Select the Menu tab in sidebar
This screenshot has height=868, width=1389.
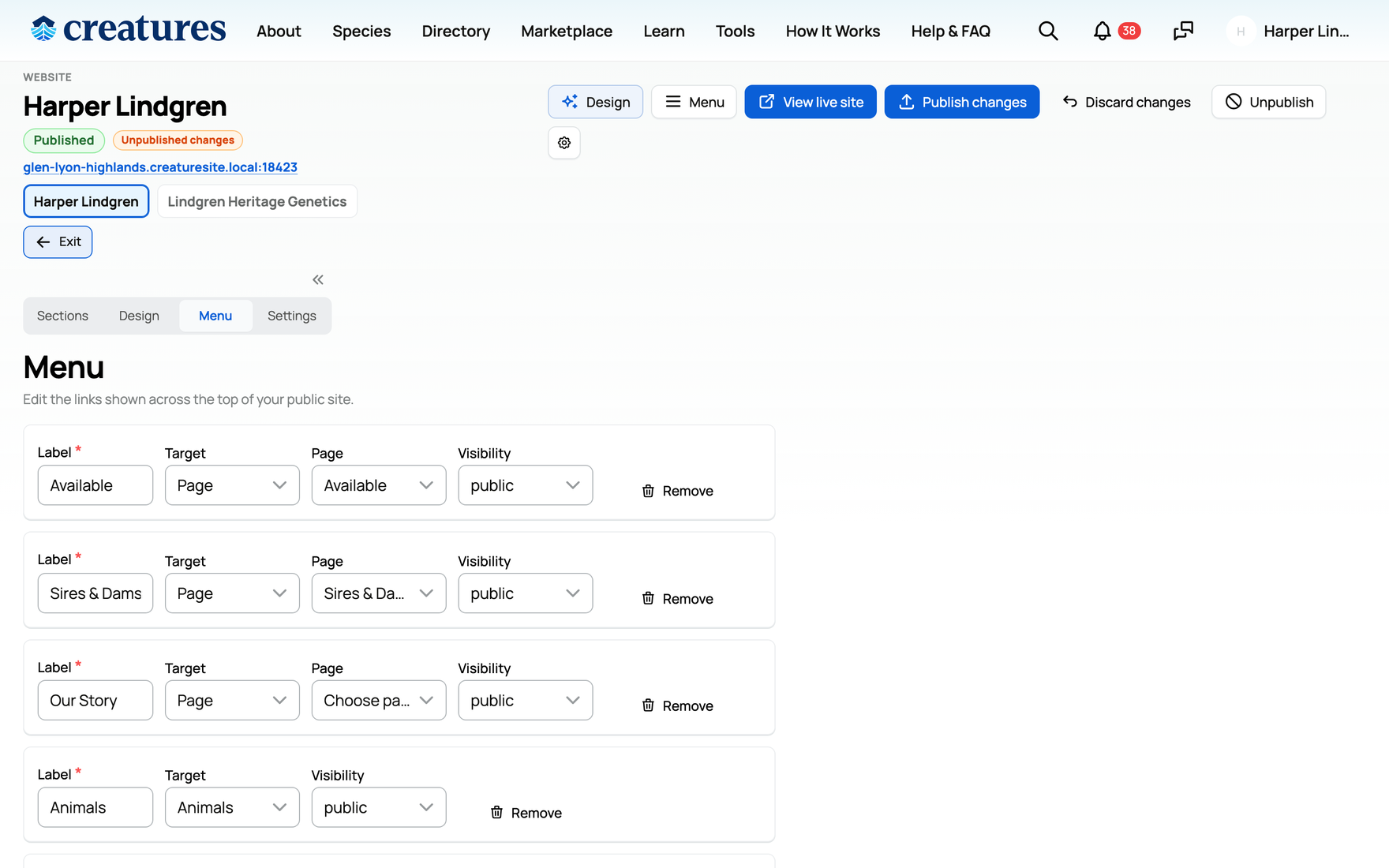(215, 316)
